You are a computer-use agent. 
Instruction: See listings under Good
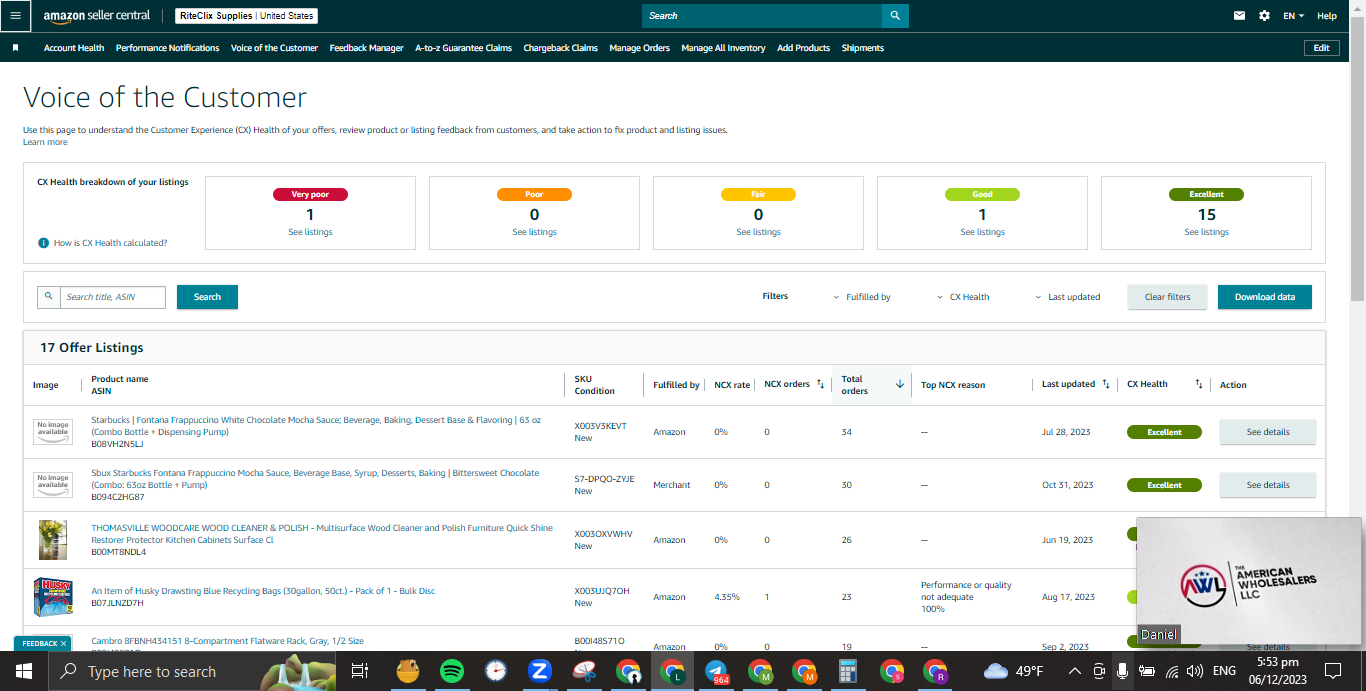pyautogui.click(x=983, y=232)
